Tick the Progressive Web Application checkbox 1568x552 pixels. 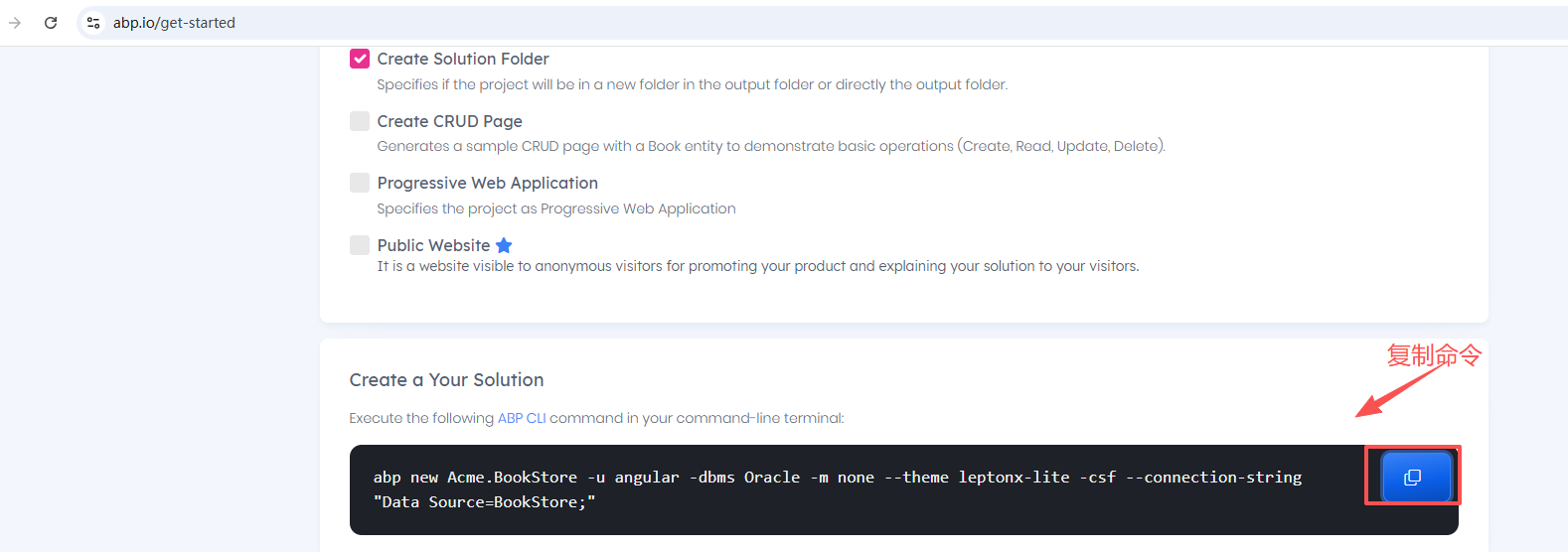tap(360, 183)
